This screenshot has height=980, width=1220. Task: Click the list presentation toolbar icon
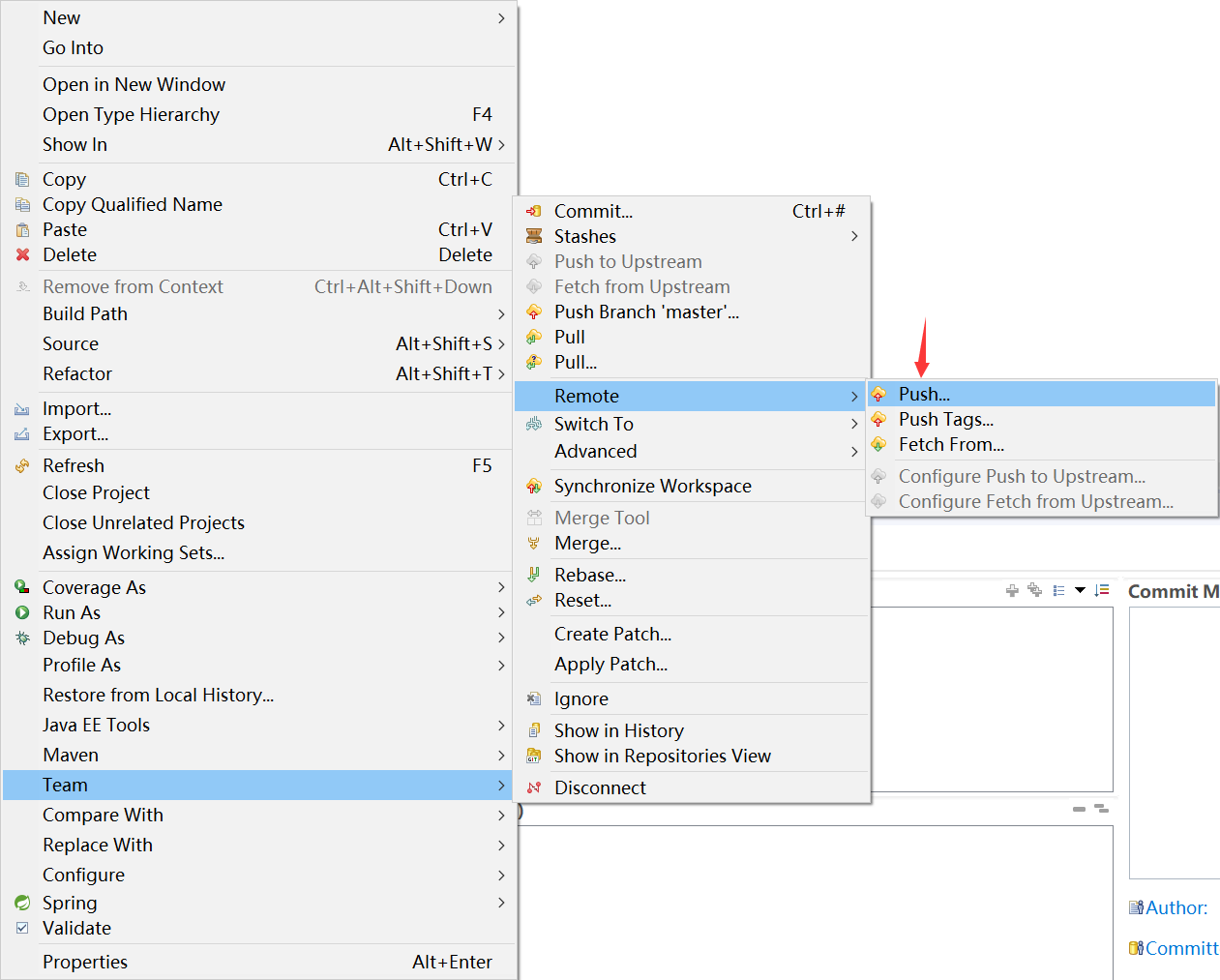[x=1058, y=590]
